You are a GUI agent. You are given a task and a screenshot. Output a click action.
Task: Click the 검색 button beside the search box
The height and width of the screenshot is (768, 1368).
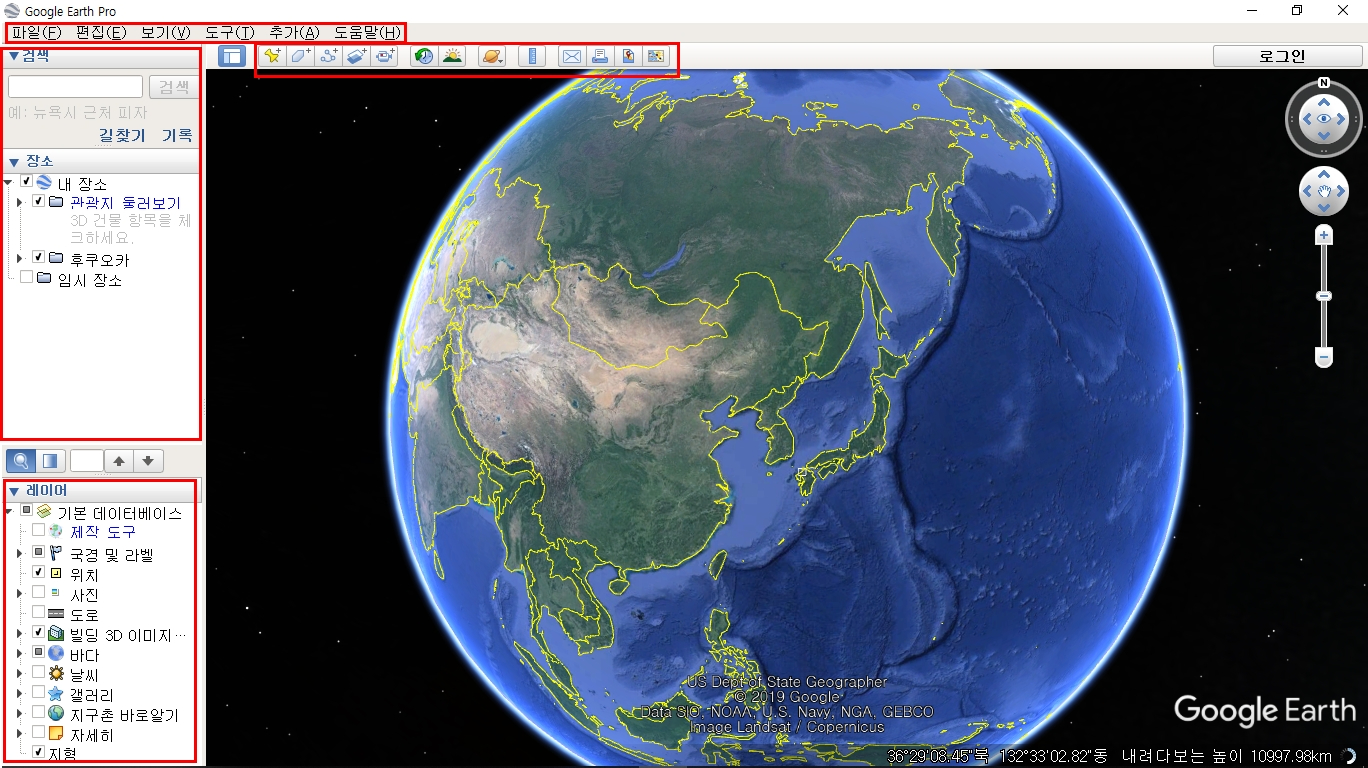click(174, 87)
